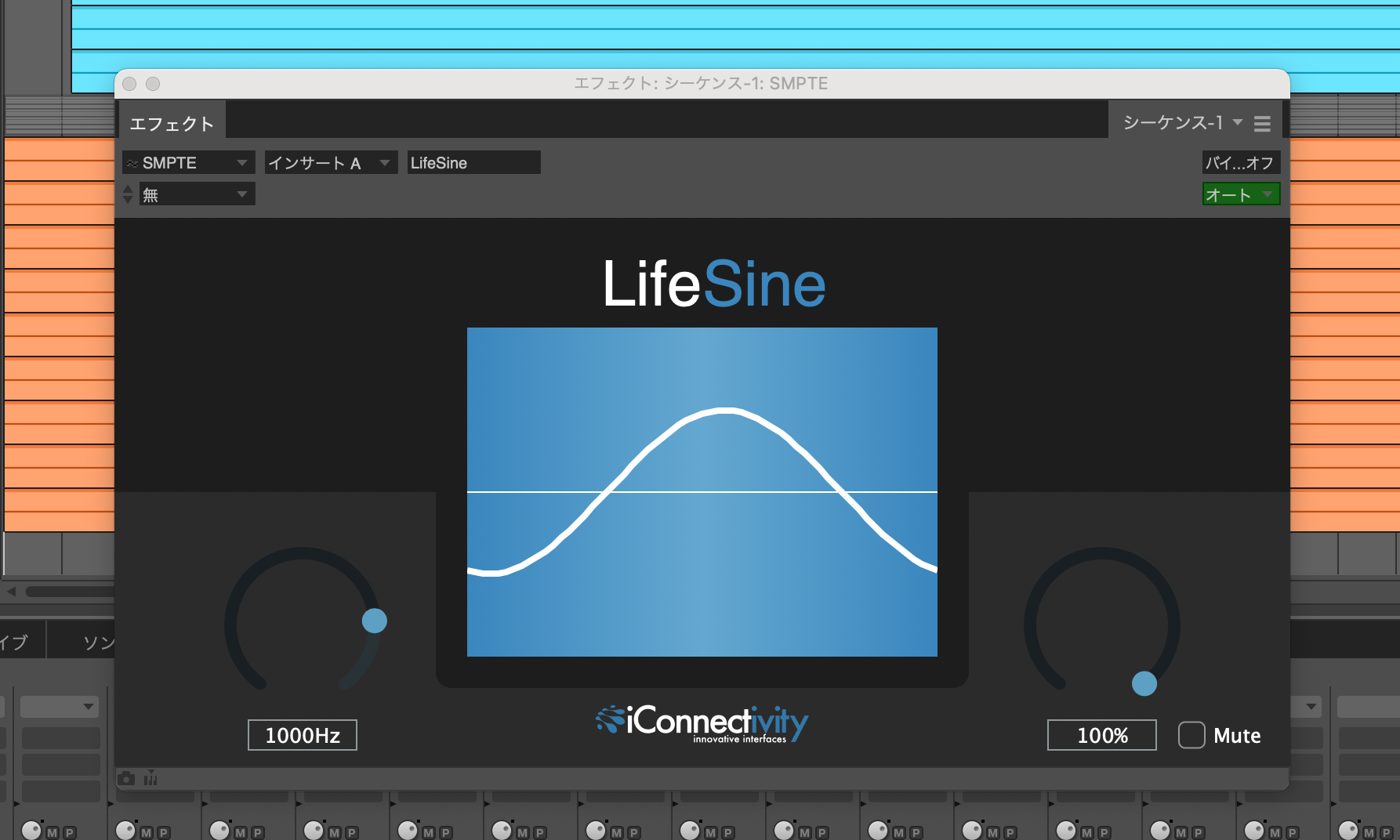Screen dimensions: 1400x840
Task: Close the effect window
Action: point(130,84)
